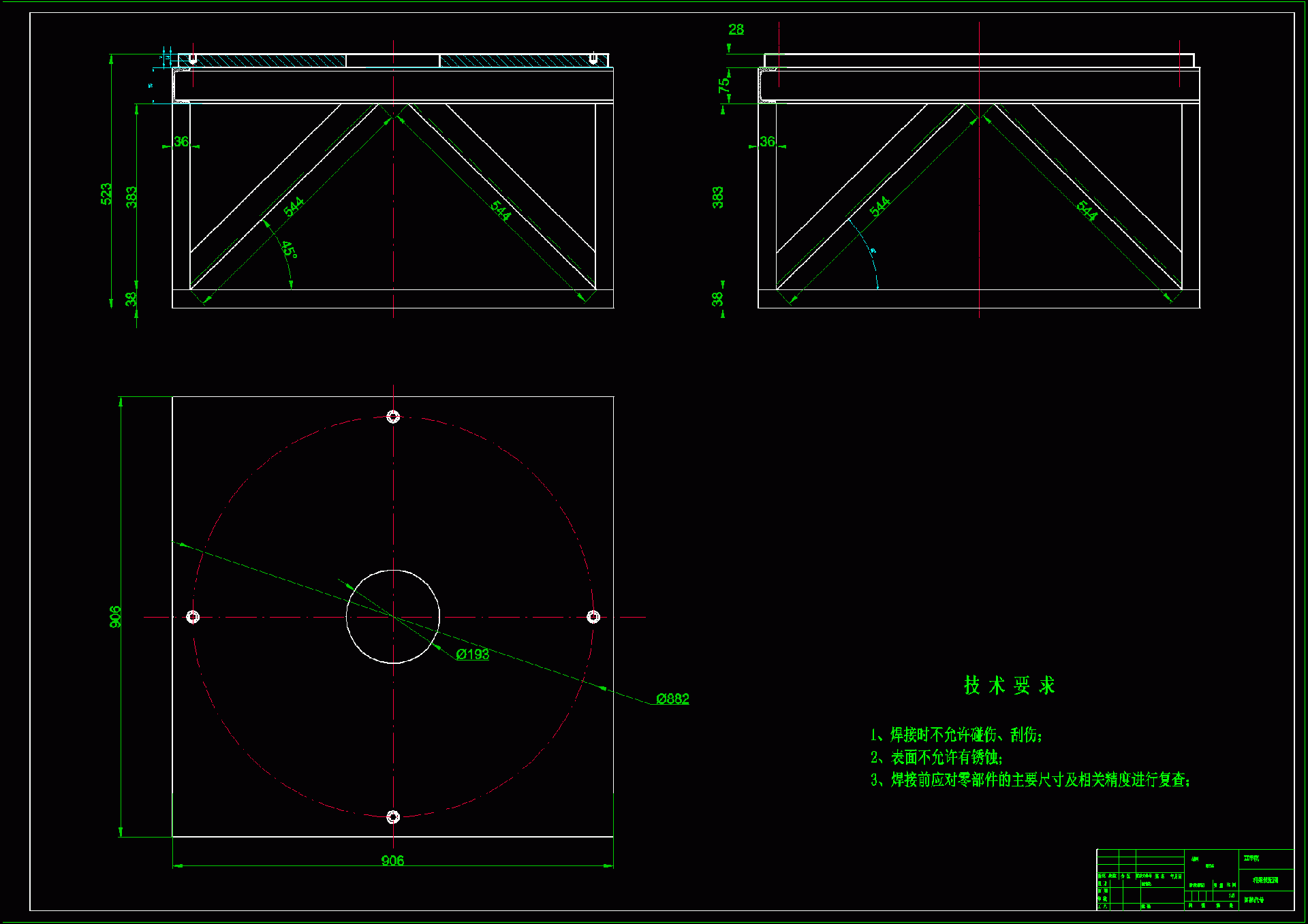Select the right bolt hole on the red circle
1308x924 pixels.
593,617
